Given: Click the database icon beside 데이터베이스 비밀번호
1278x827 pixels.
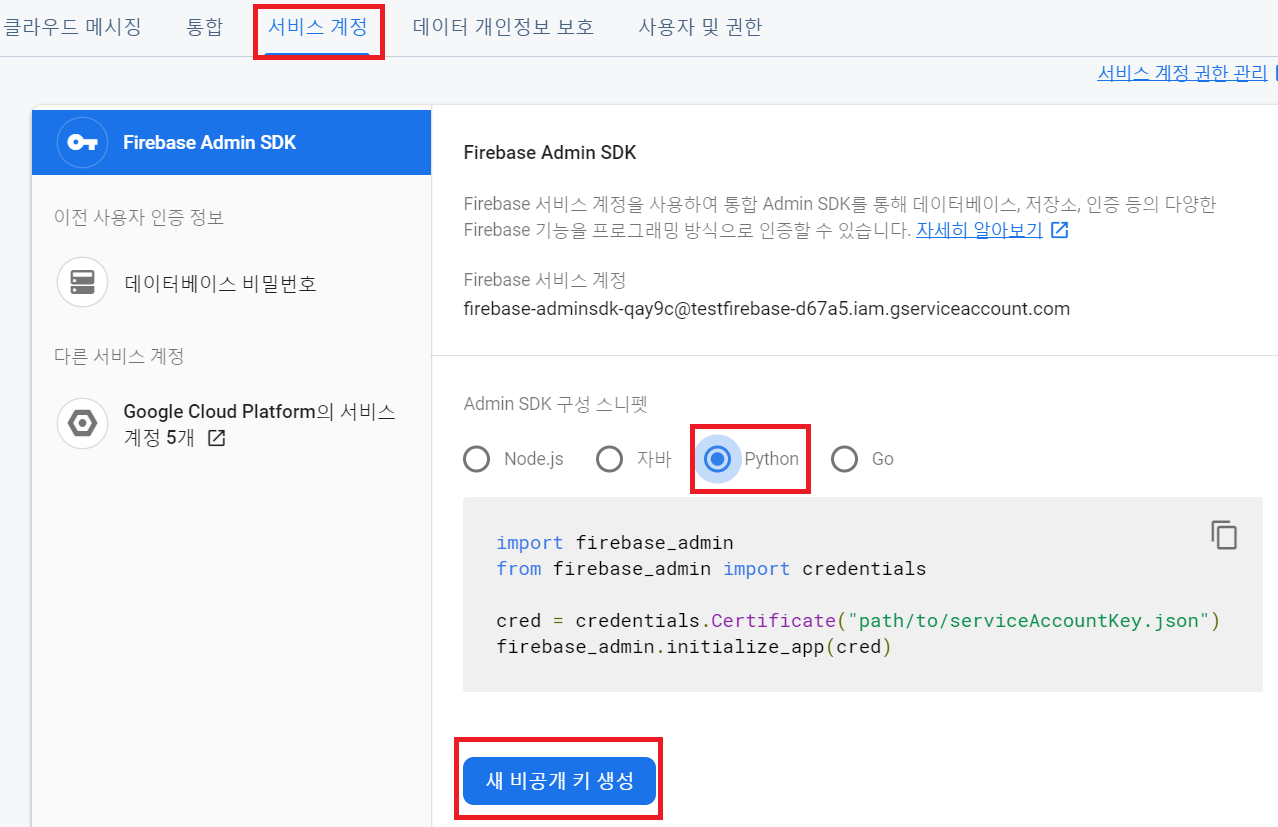Looking at the screenshot, I should coord(82,283).
